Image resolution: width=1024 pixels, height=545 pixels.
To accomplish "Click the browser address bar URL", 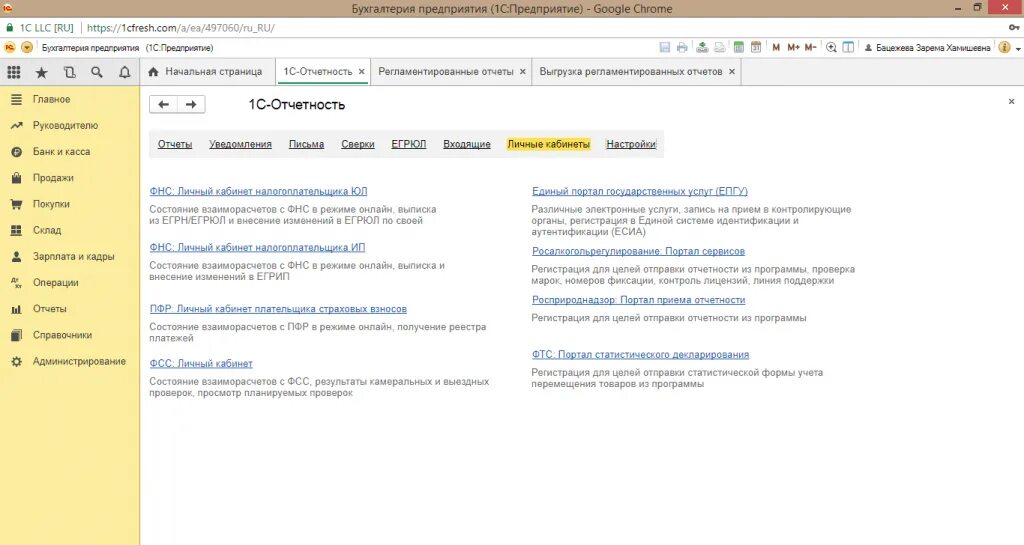I will pyautogui.click(x=181, y=28).
